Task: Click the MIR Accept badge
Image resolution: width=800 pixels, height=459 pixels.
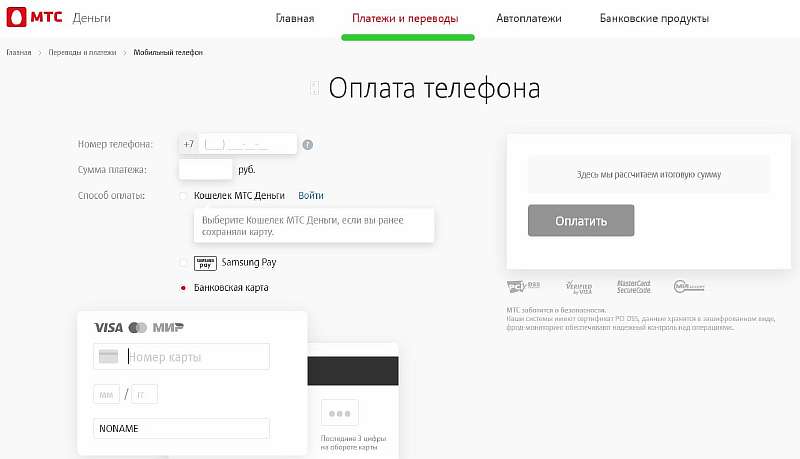Action: [x=688, y=287]
